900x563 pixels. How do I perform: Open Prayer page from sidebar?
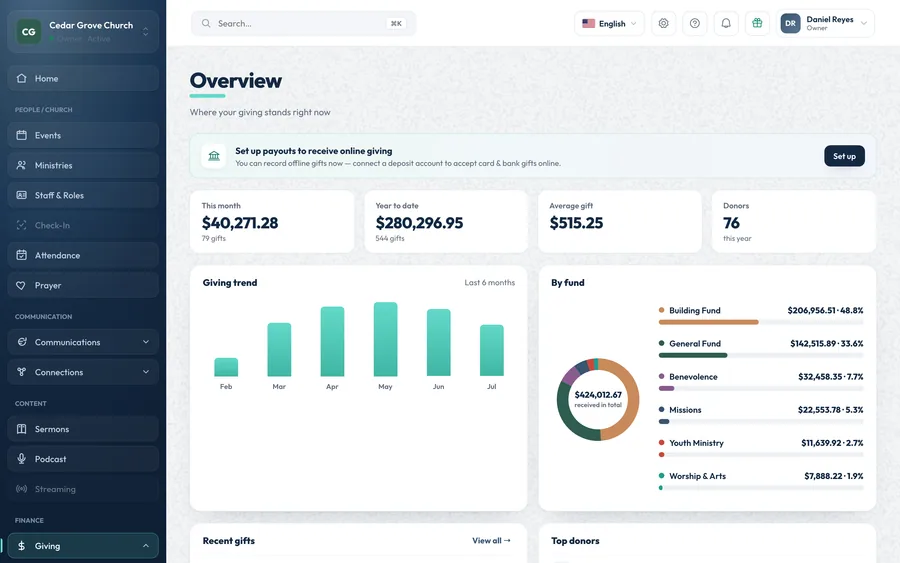(83, 285)
